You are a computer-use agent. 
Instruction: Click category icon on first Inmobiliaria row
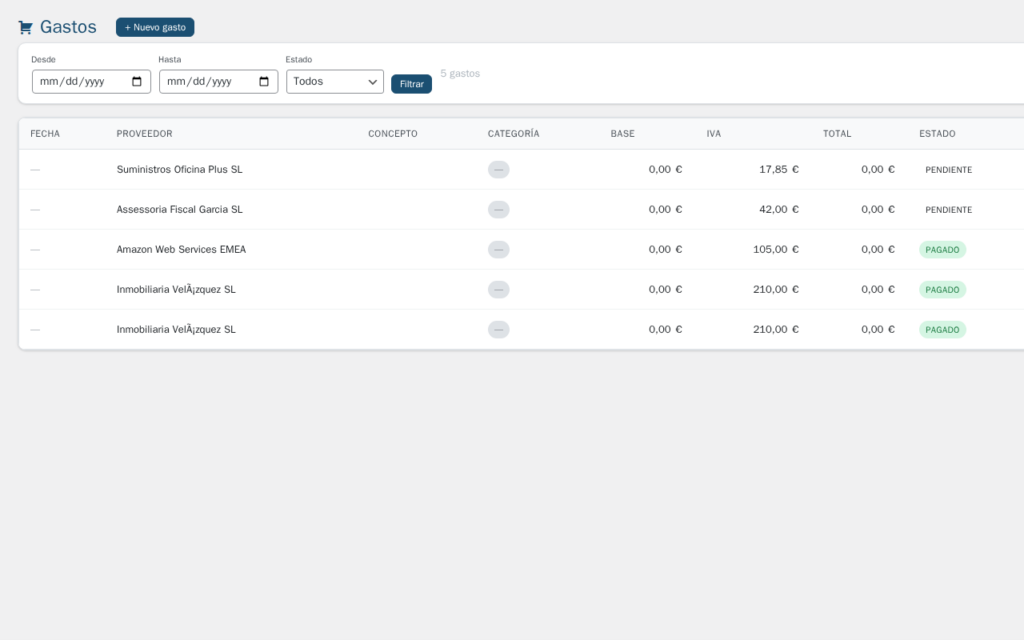coord(498,289)
